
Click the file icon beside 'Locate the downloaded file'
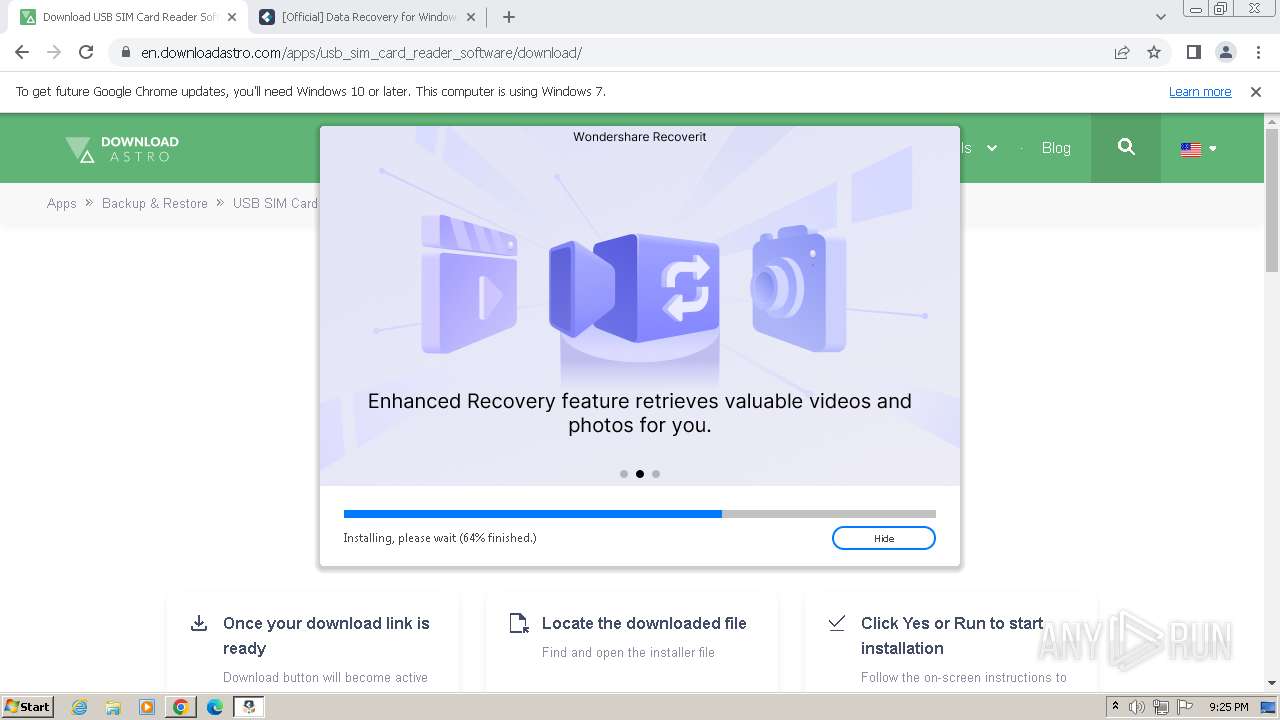tap(519, 623)
